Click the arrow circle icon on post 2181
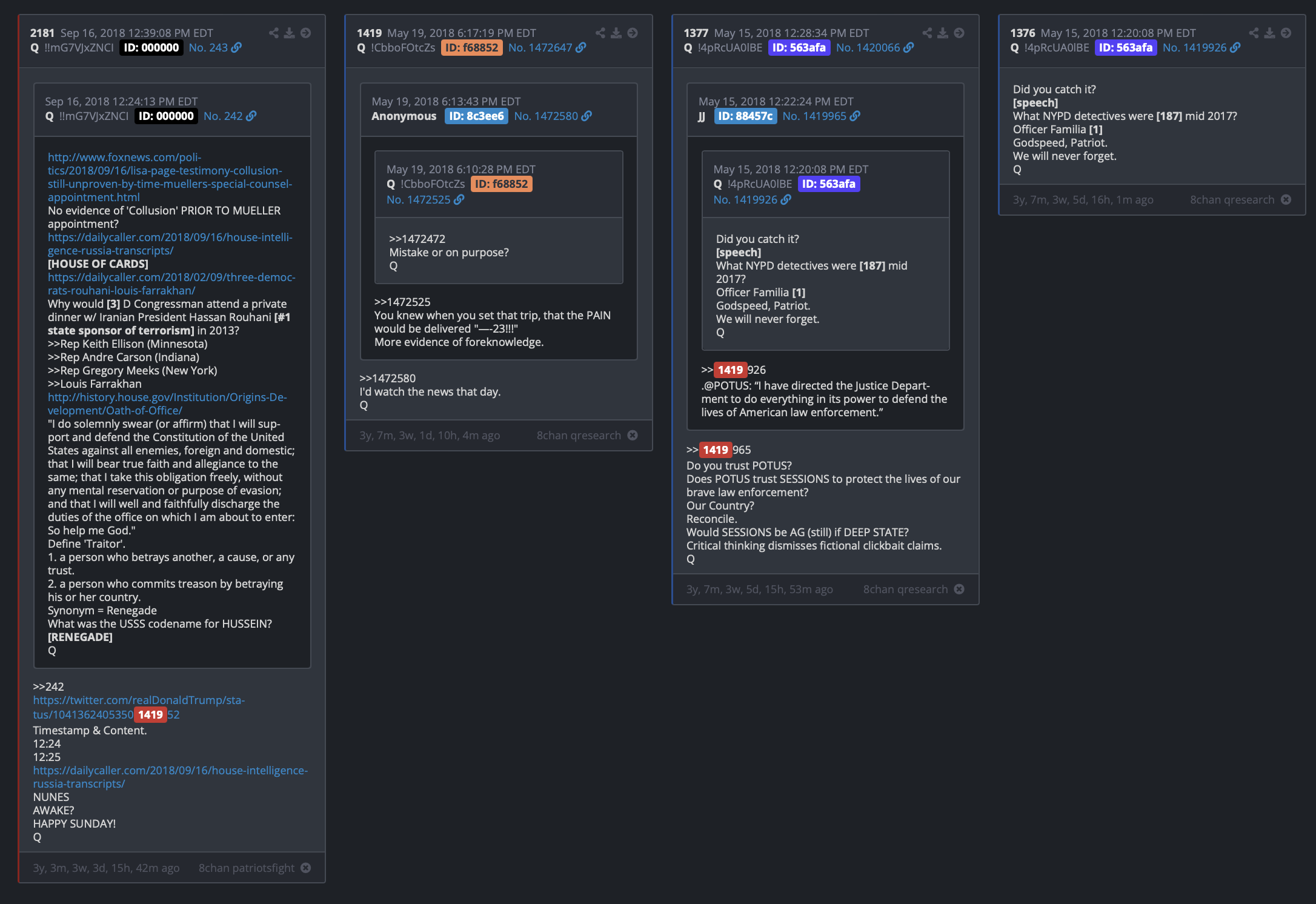Screen dimensions: 1316x904 click(306, 33)
